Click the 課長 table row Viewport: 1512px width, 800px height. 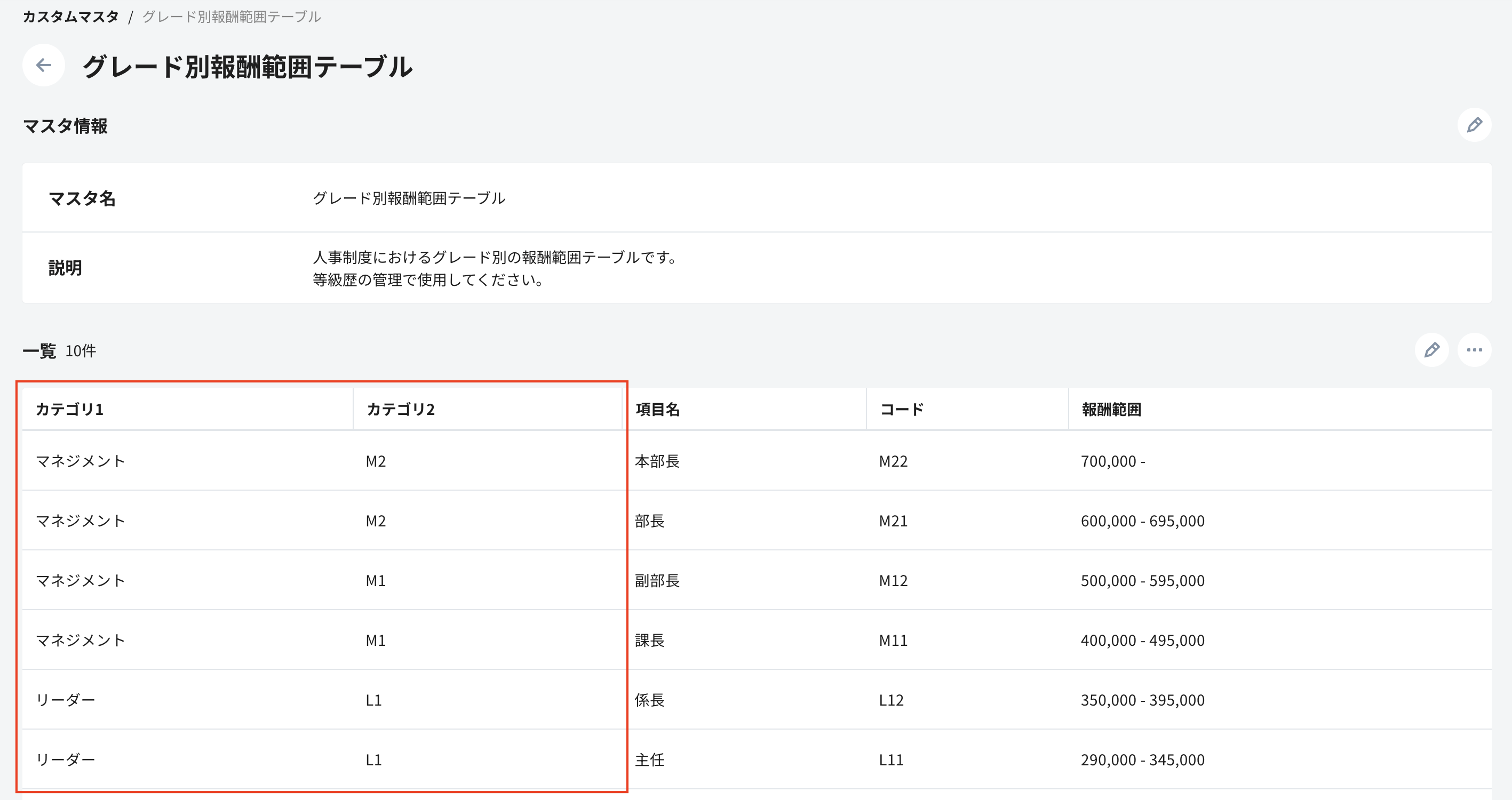pyautogui.click(x=649, y=641)
